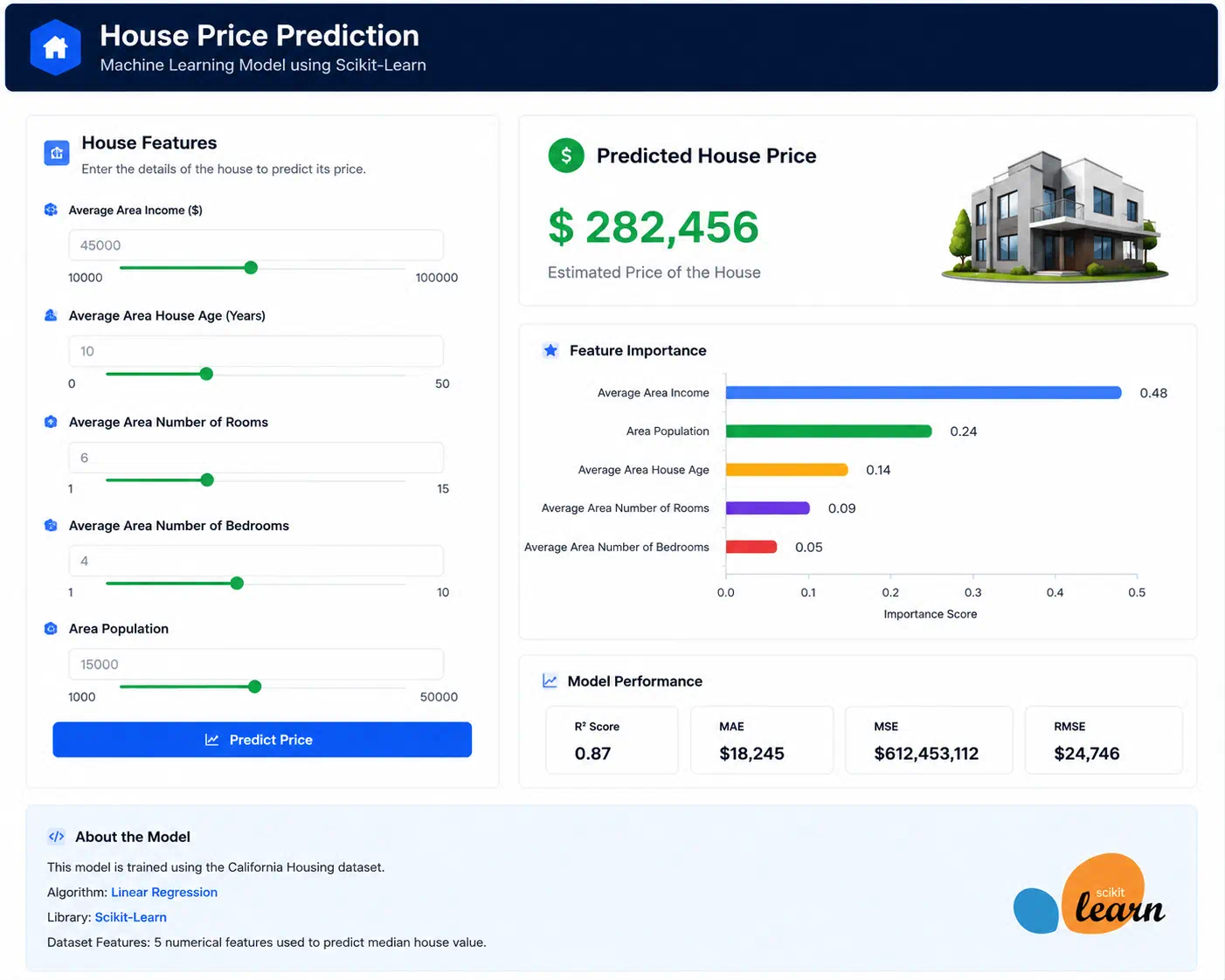The image size is (1225, 980).
Task: Click the Number of Bedrooms slider handle
Action: [x=237, y=583]
